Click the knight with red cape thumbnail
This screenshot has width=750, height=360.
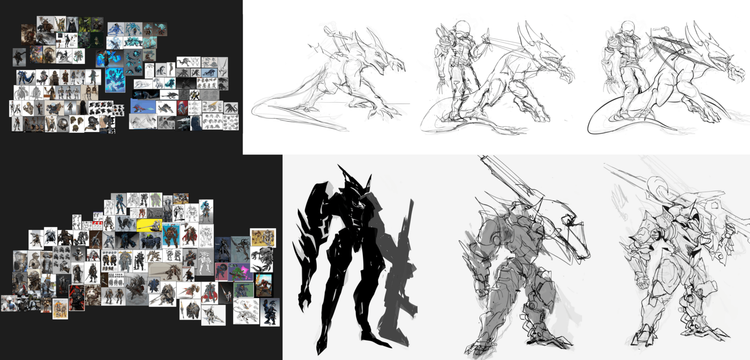click(189, 235)
